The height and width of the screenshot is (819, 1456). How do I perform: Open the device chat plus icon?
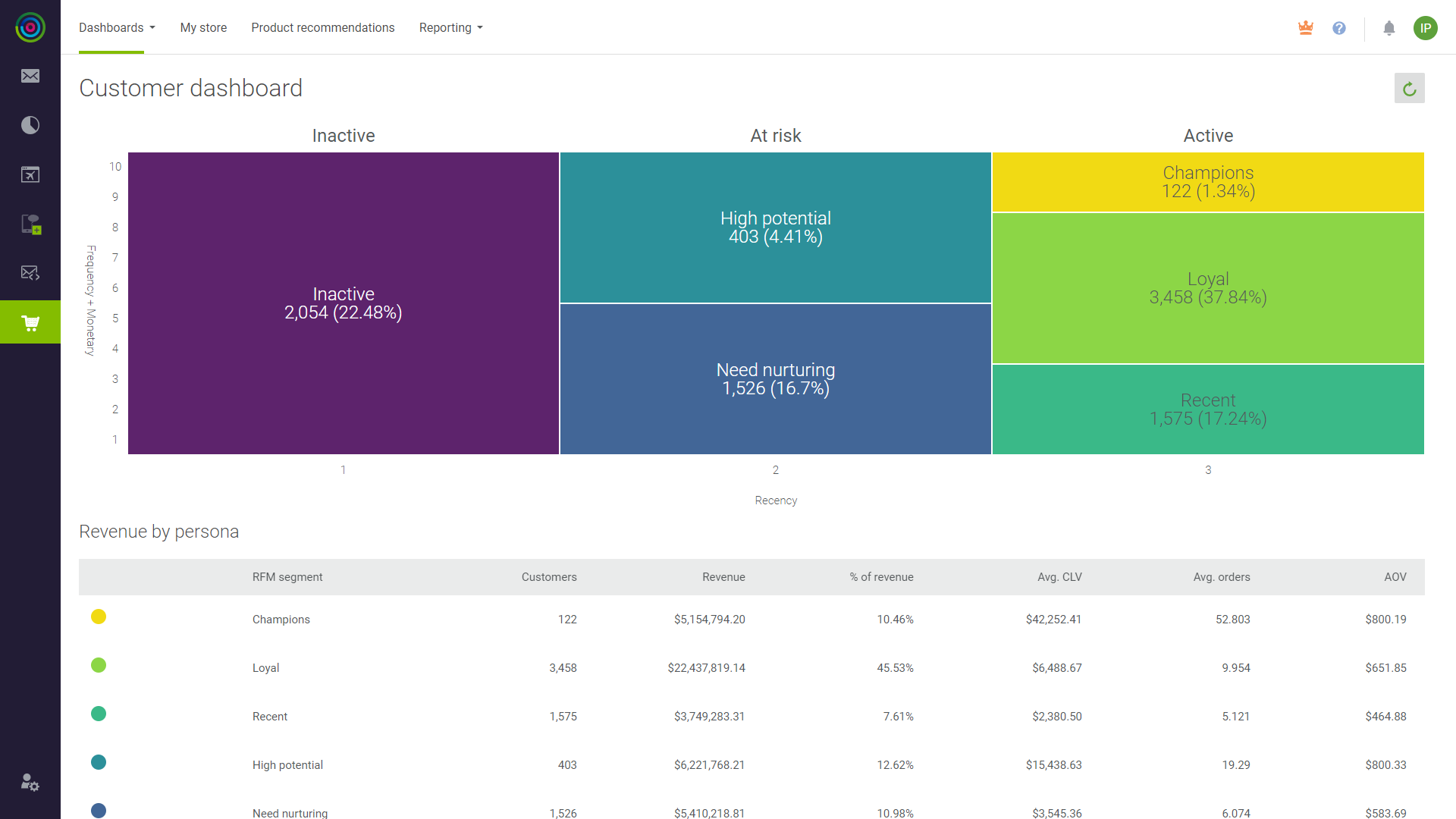pos(30,224)
